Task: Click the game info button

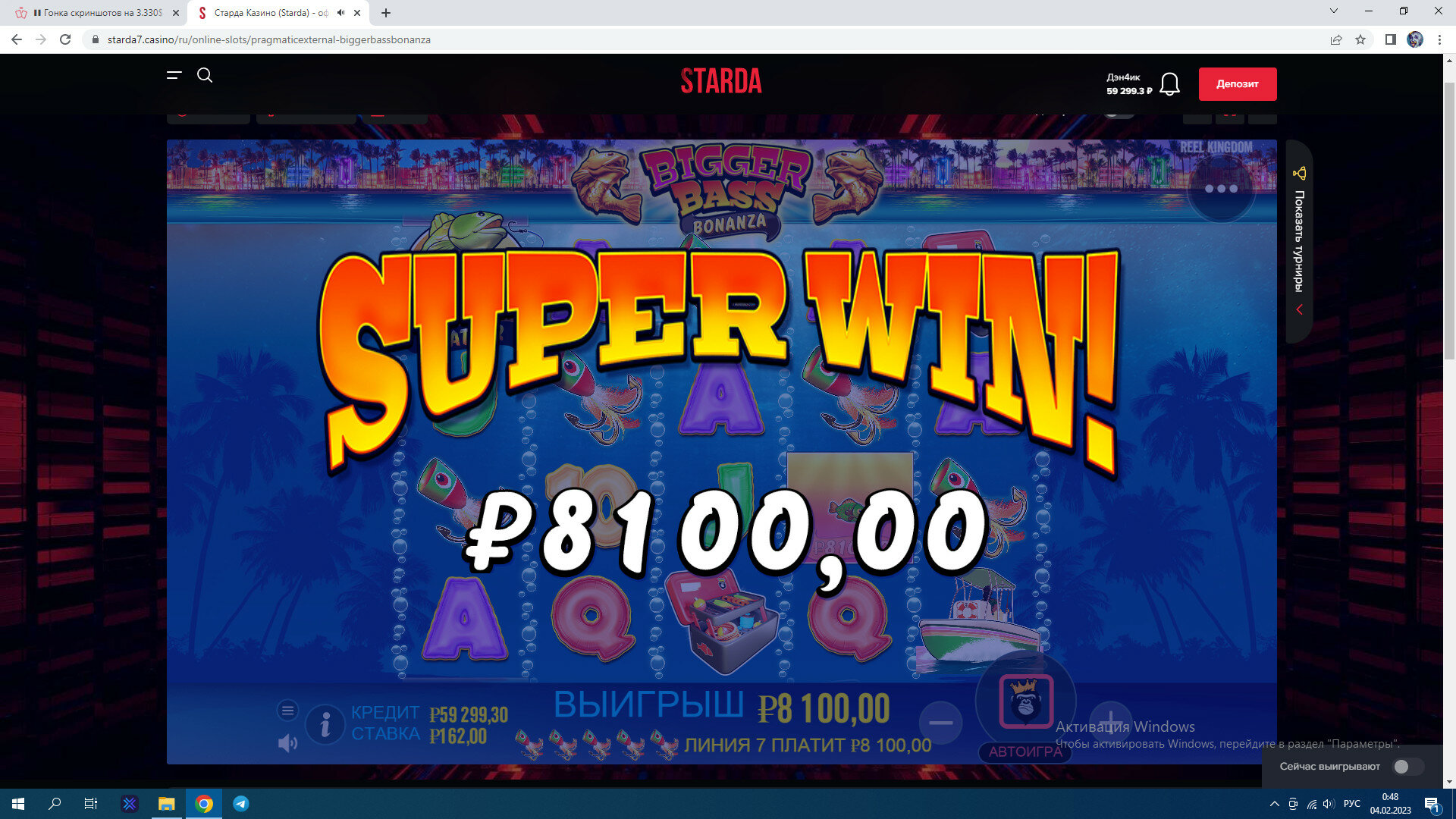Action: click(325, 725)
